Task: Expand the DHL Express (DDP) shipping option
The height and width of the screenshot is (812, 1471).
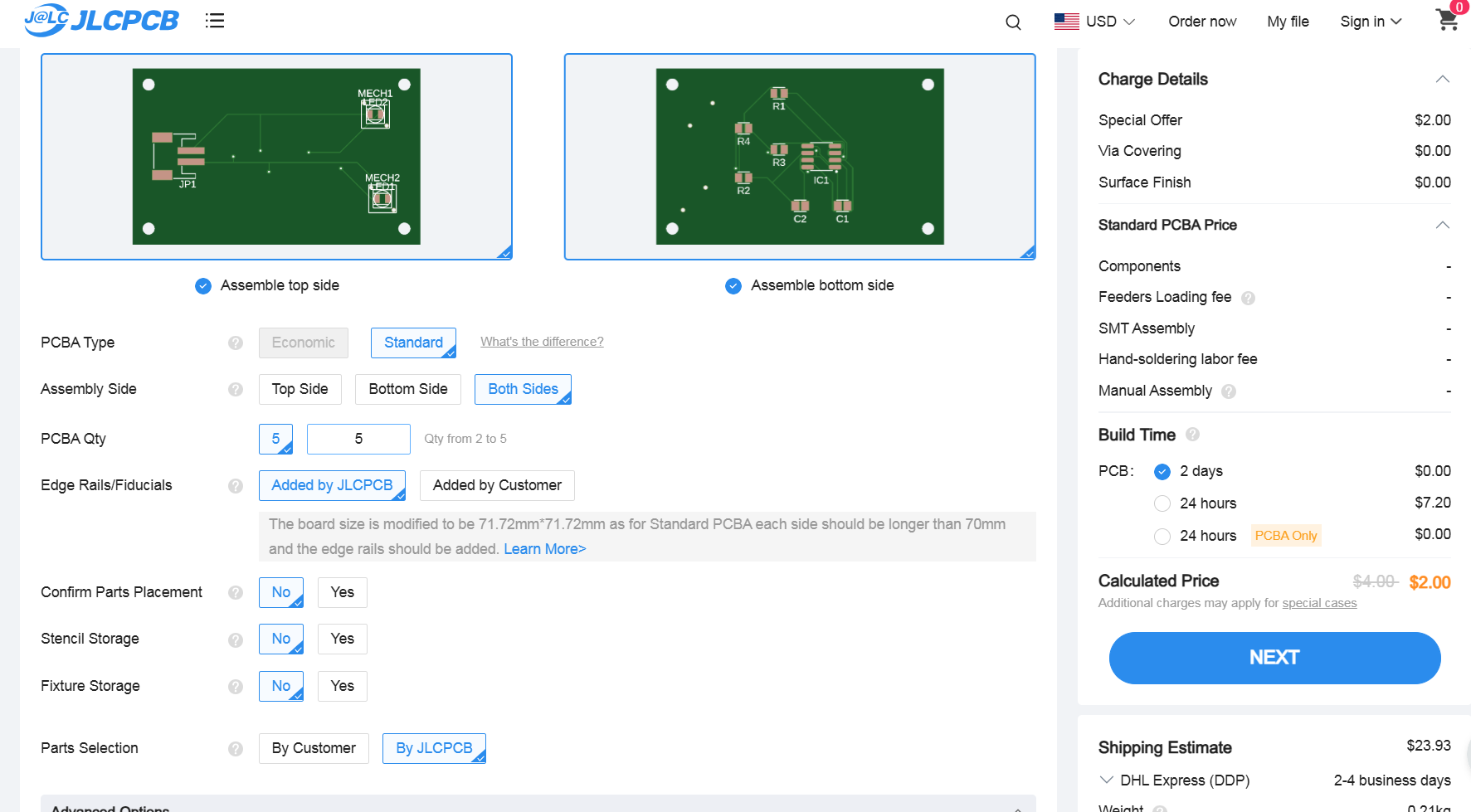Action: coord(1106,780)
